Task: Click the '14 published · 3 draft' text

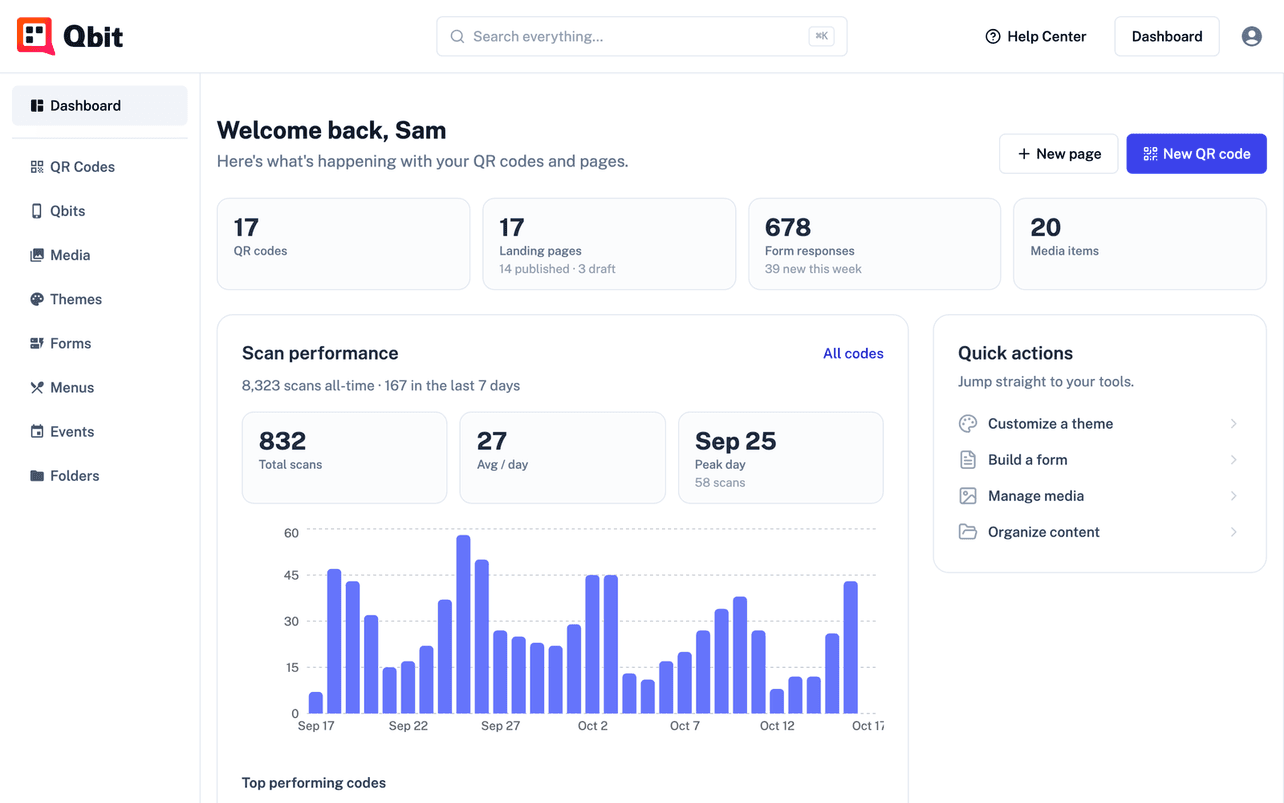Action: click(557, 269)
